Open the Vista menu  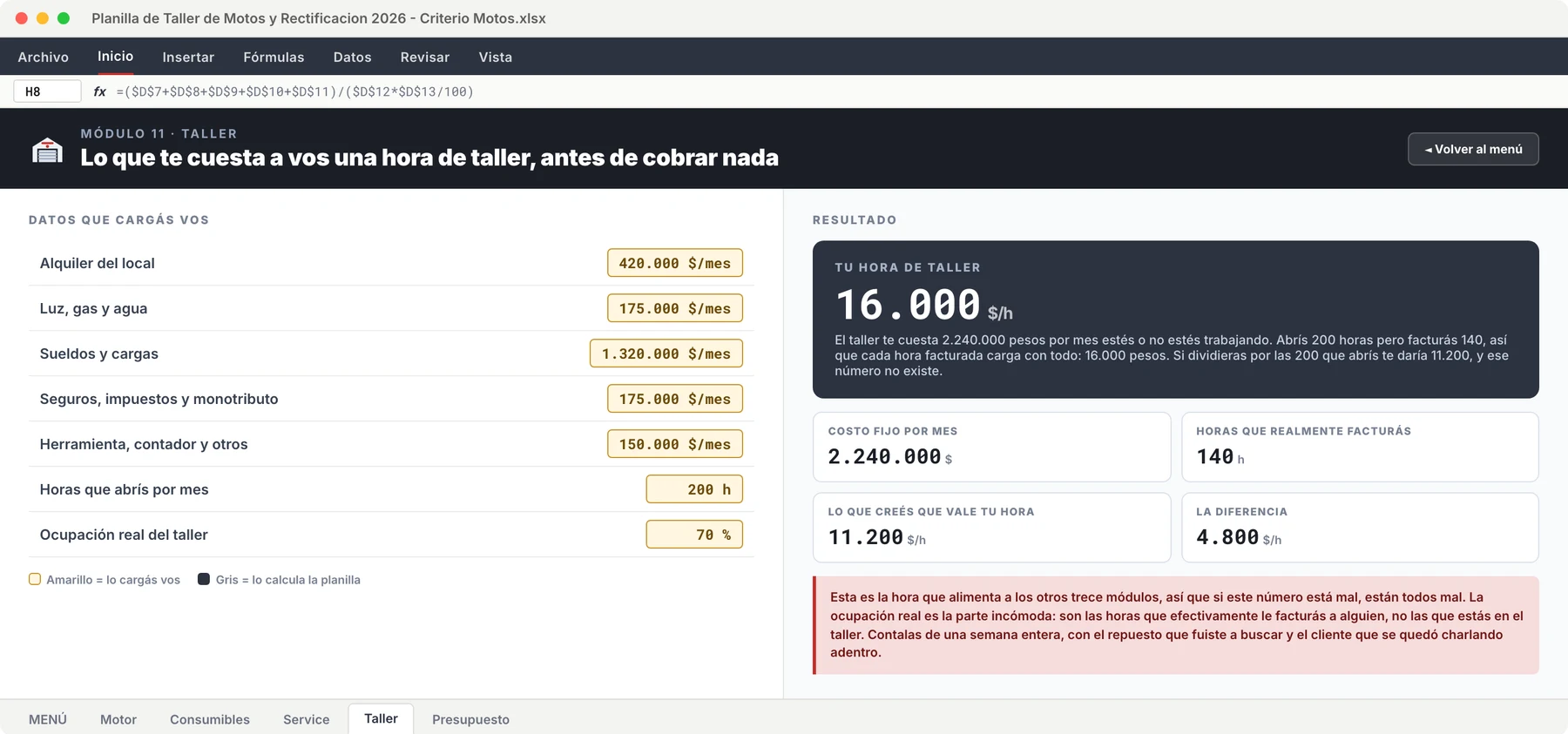496,57
